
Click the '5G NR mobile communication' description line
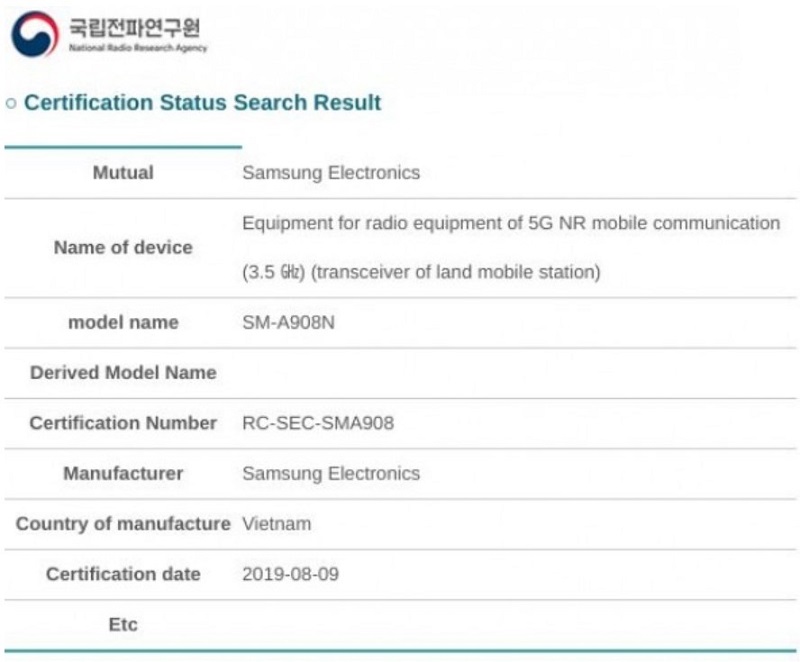click(511, 223)
